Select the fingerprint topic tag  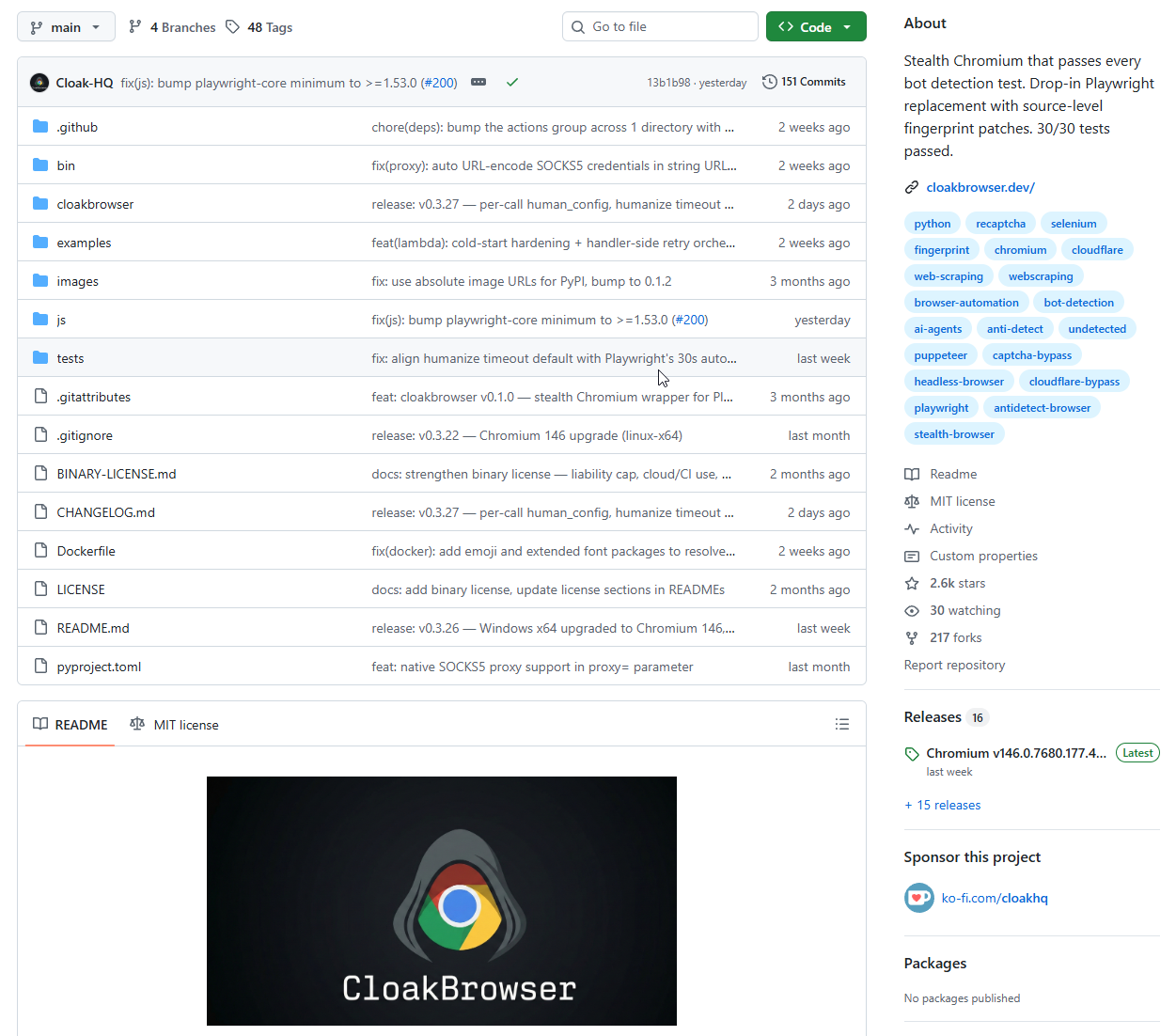click(942, 250)
